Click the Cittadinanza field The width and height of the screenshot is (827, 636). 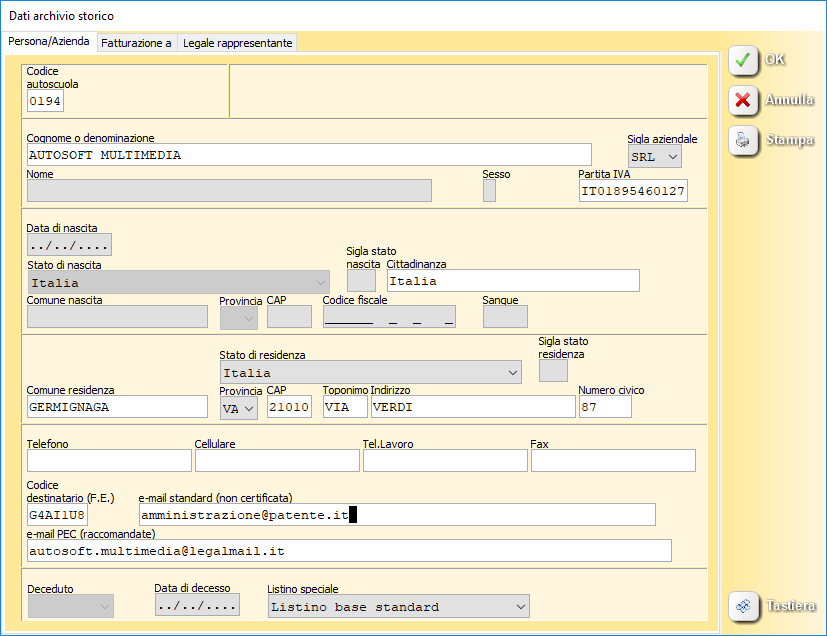(513, 281)
